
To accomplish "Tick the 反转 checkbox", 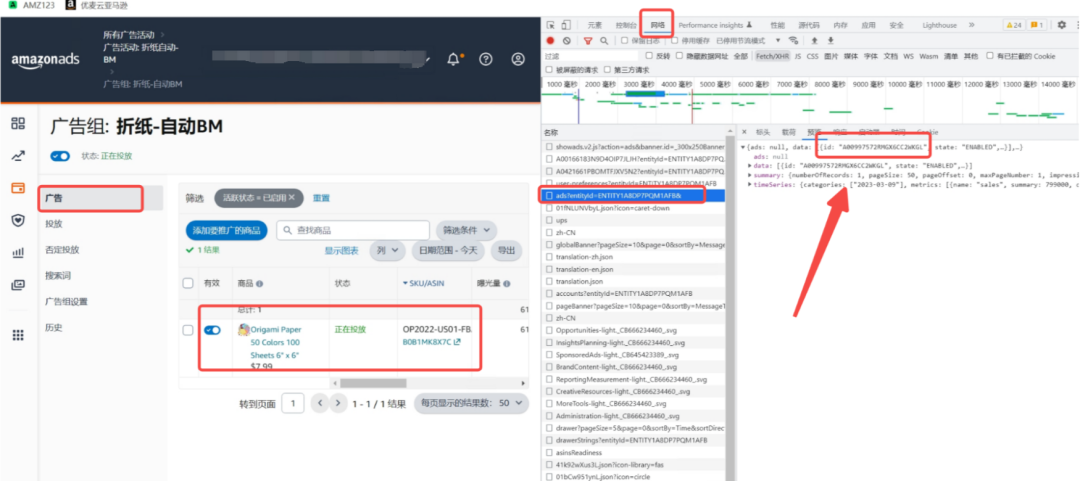I will pyautogui.click(x=649, y=56).
